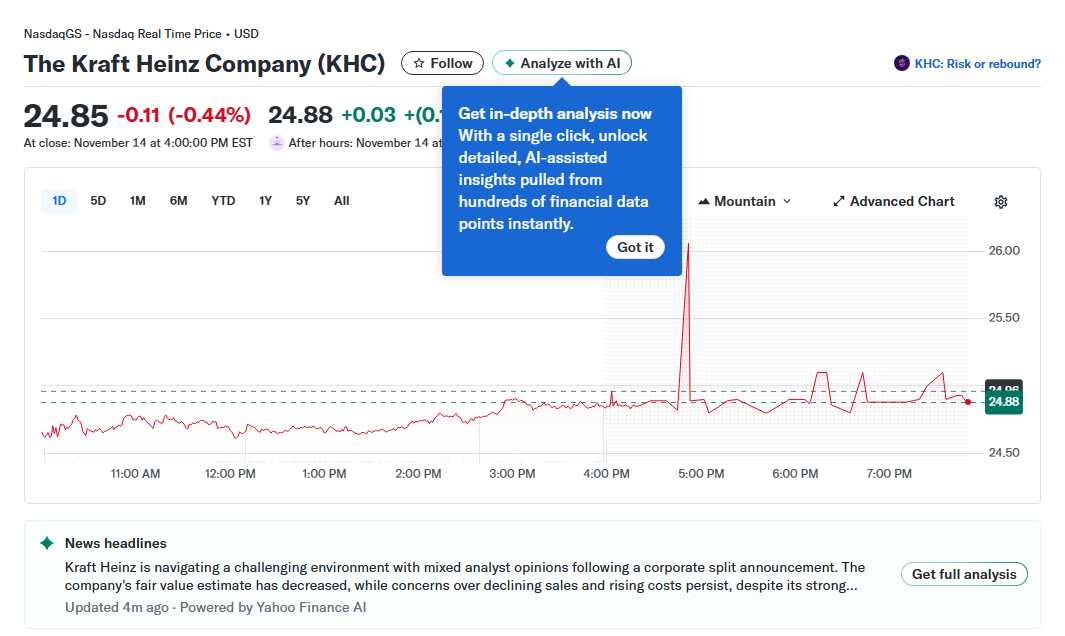Launch Analyze with AI
Screen dimensions: 1065x636
pyautogui.click(x=562, y=62)
